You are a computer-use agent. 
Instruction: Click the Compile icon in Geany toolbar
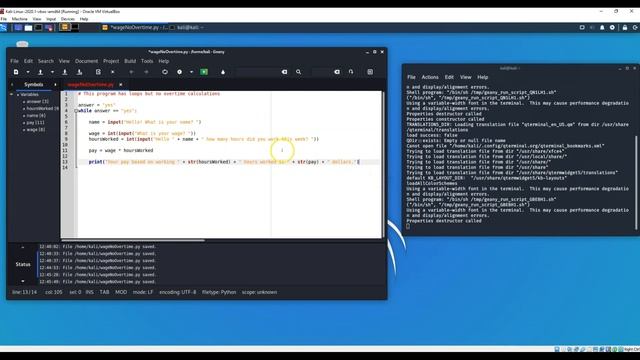[x=164, y=72]
